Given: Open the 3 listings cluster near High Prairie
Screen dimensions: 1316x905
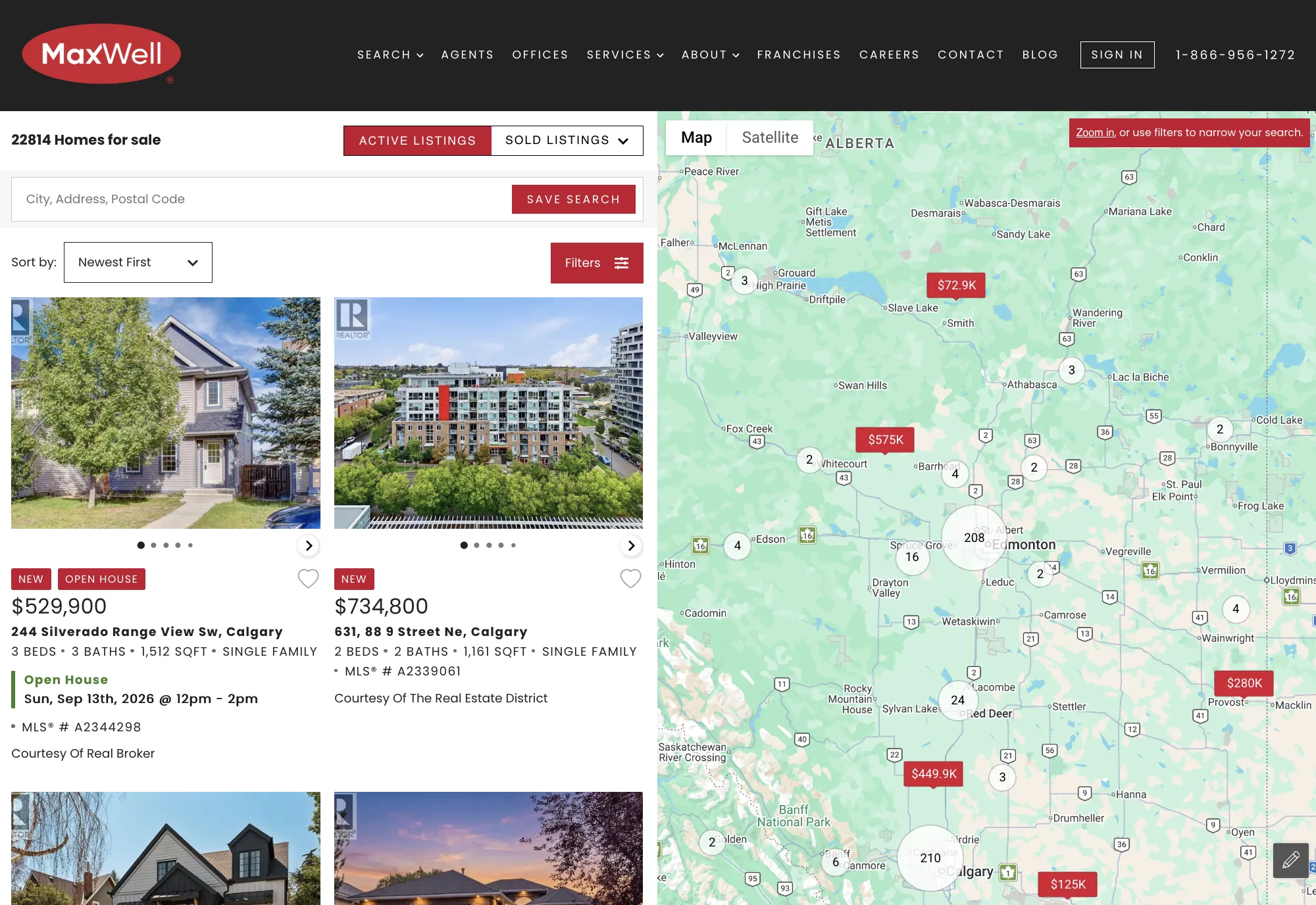Looking at the screenshot, I should coord(744,281).
